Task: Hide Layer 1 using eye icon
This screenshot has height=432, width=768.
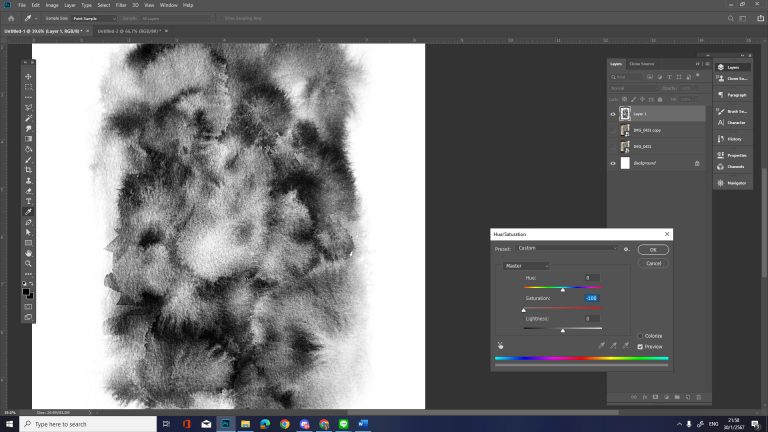Action: pyautogui.click(x=613, y=114)
